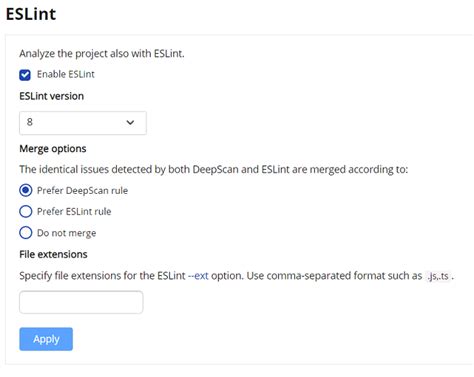Click the 'Merge options' section heading
This screenshot has height=377, width=474.
[x=53, y=149]
